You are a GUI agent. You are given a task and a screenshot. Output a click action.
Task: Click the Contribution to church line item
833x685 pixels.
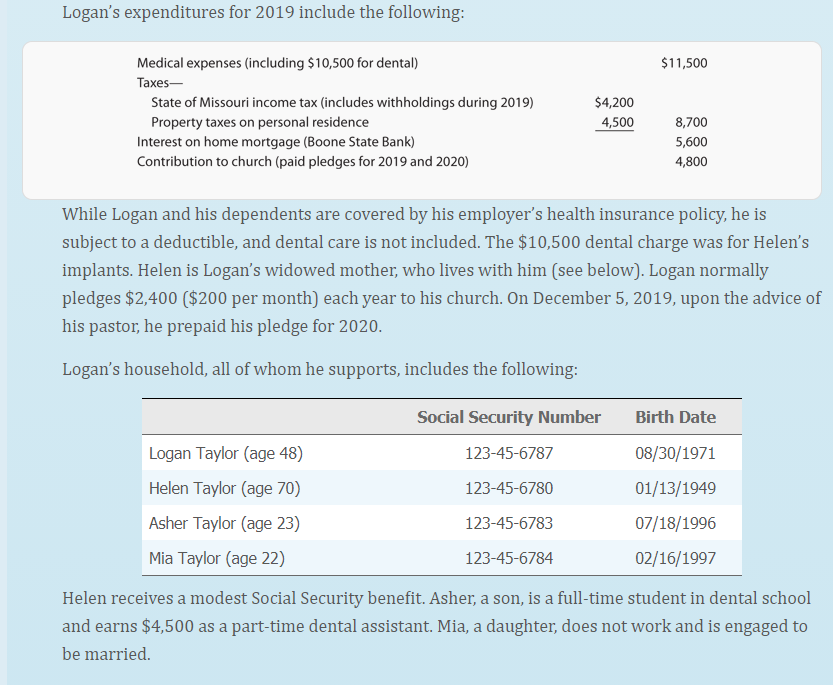pos(303,162)
